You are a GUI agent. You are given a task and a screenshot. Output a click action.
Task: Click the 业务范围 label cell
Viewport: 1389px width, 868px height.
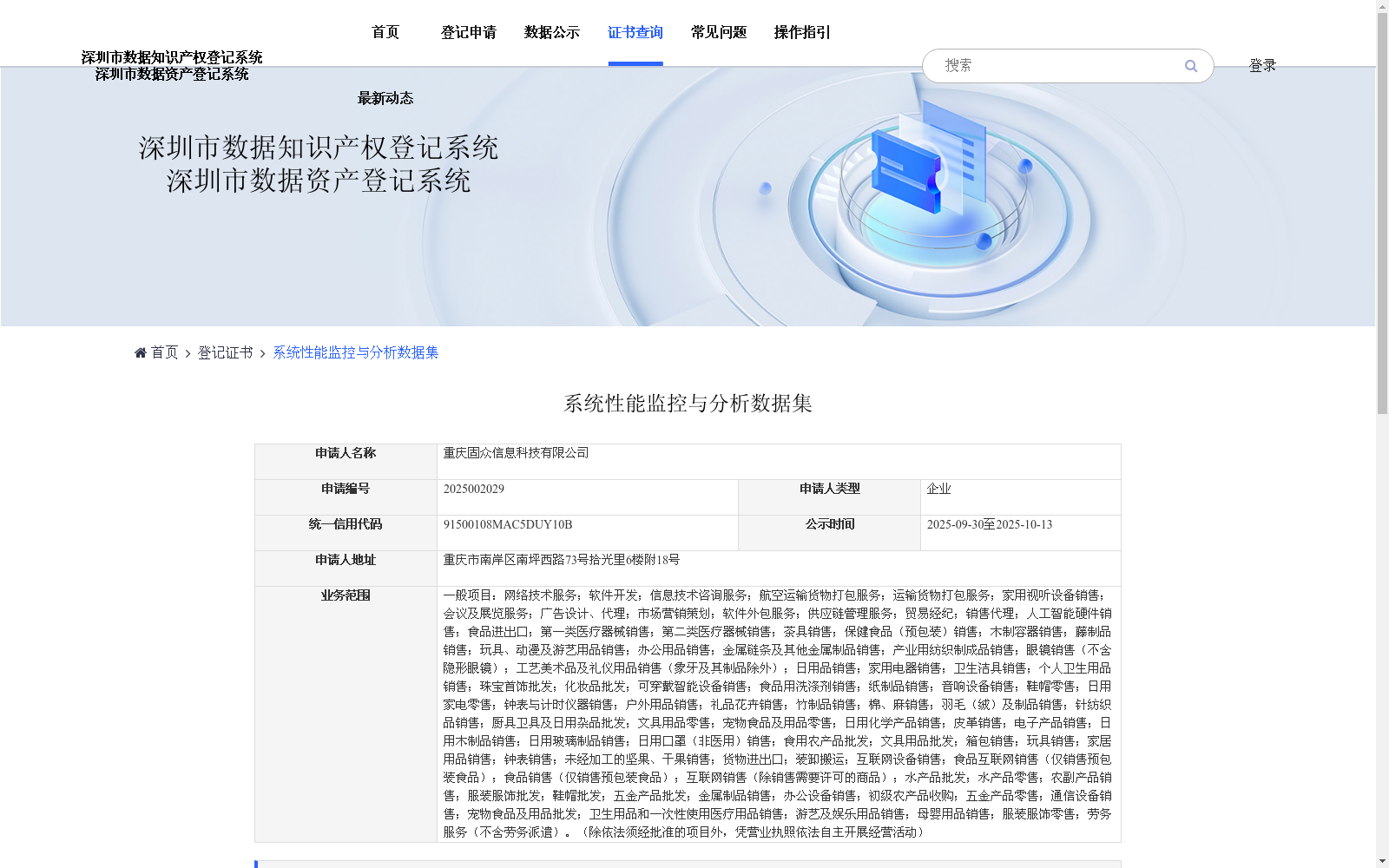pyautogui.click(x=346, y=714)
